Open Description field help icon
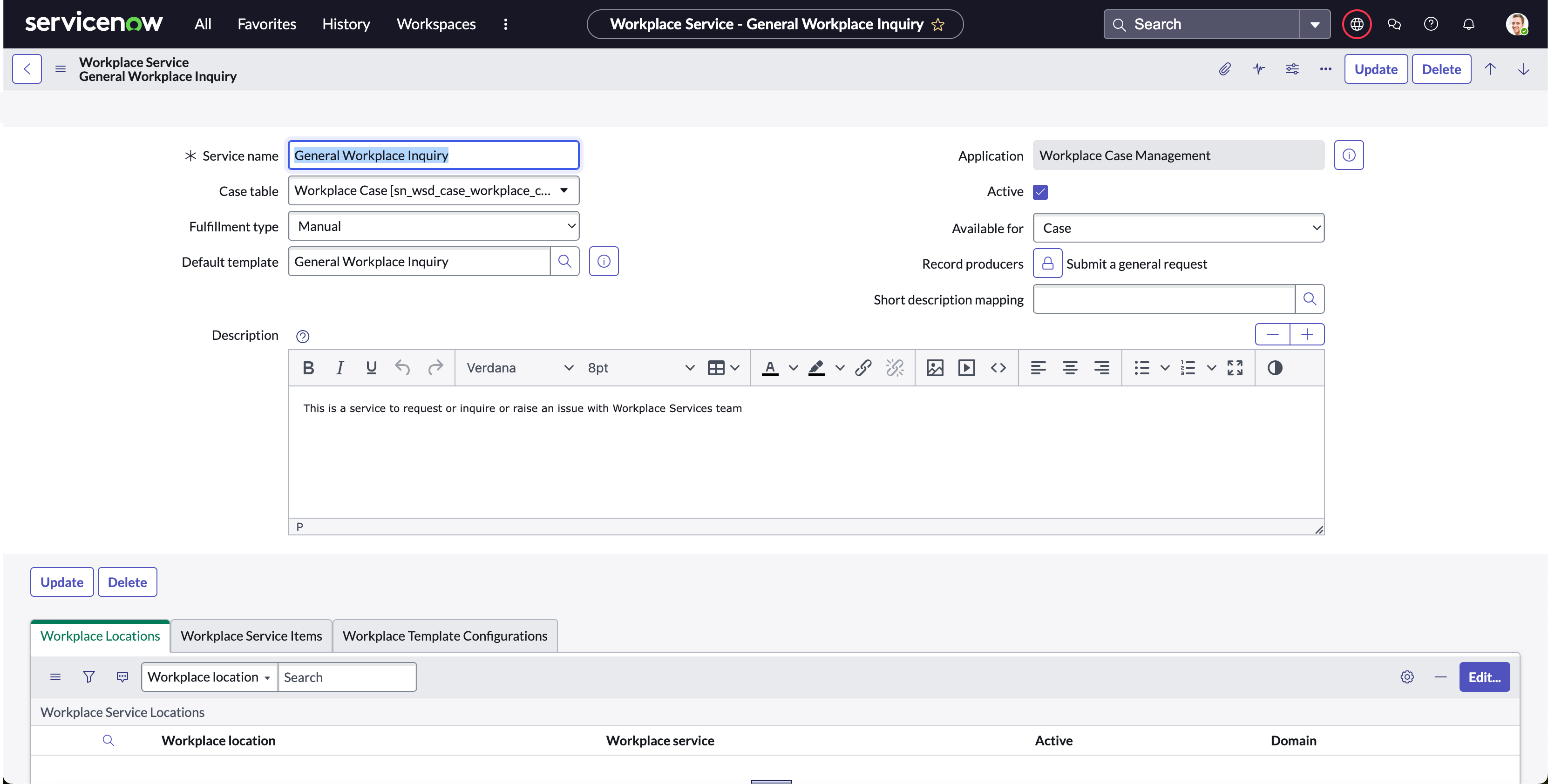 click(x=303, y=337)
